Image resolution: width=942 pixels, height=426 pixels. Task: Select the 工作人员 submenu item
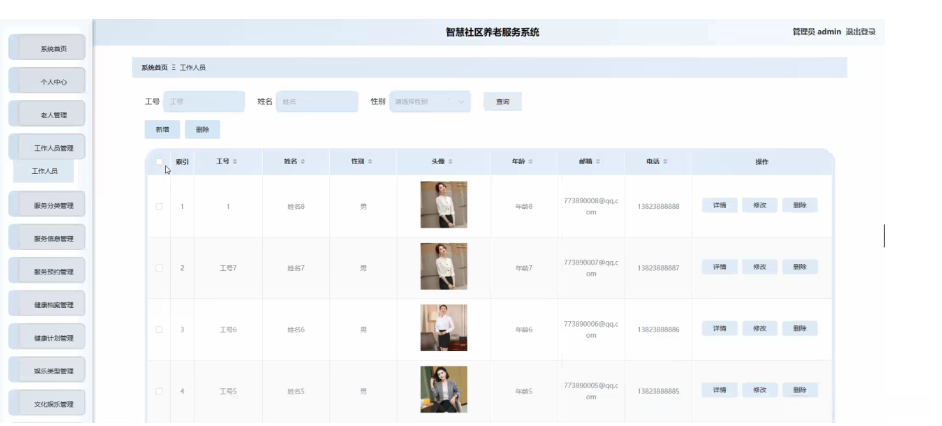pyautogui.click(x=44, y=171)
